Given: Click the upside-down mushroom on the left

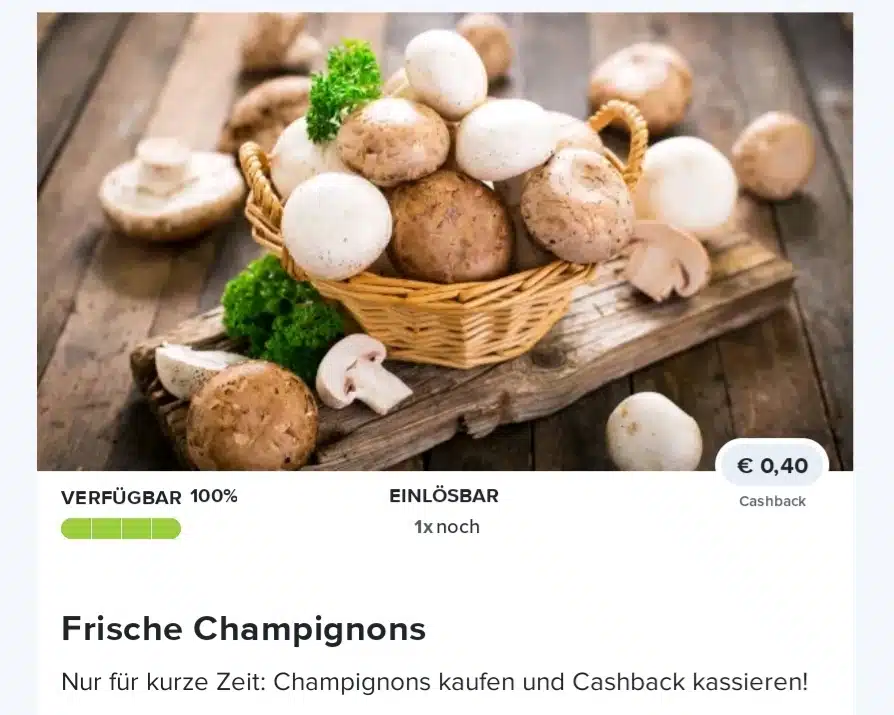Looking at the screenshot, I should coord(171,186).
